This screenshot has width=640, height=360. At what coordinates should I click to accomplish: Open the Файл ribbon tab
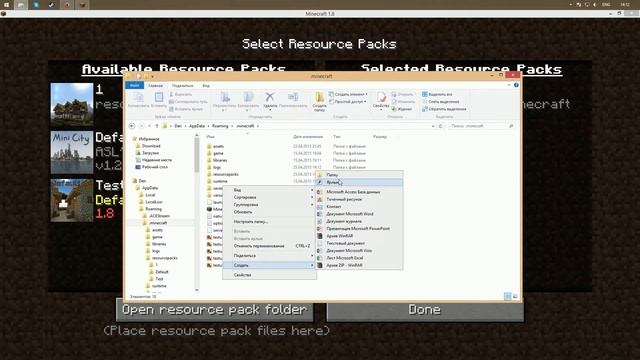click(134, 86)
